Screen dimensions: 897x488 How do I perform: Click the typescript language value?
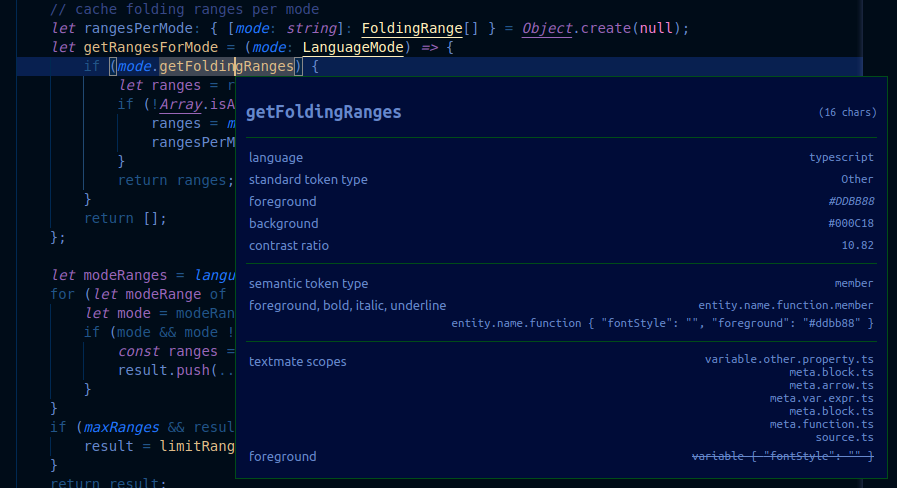pos(841,158)
